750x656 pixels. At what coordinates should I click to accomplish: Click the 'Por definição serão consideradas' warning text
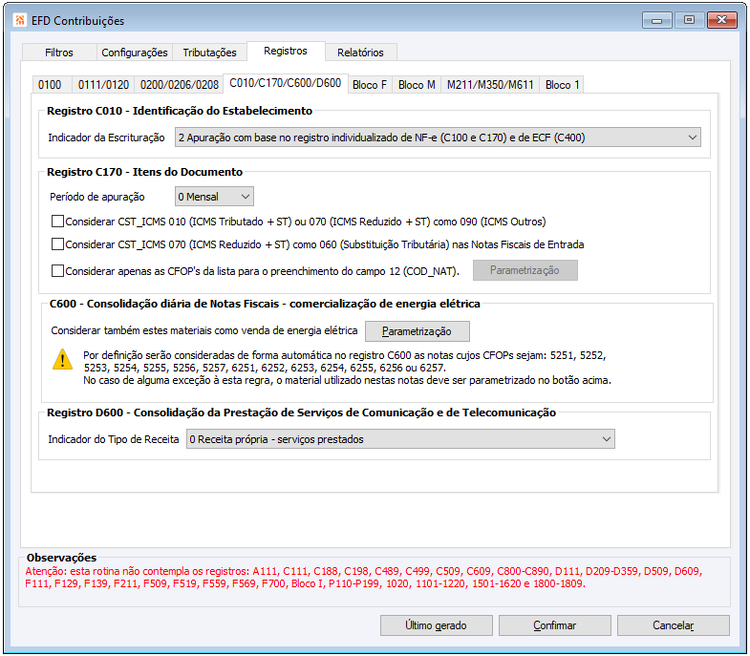[347, 368]
